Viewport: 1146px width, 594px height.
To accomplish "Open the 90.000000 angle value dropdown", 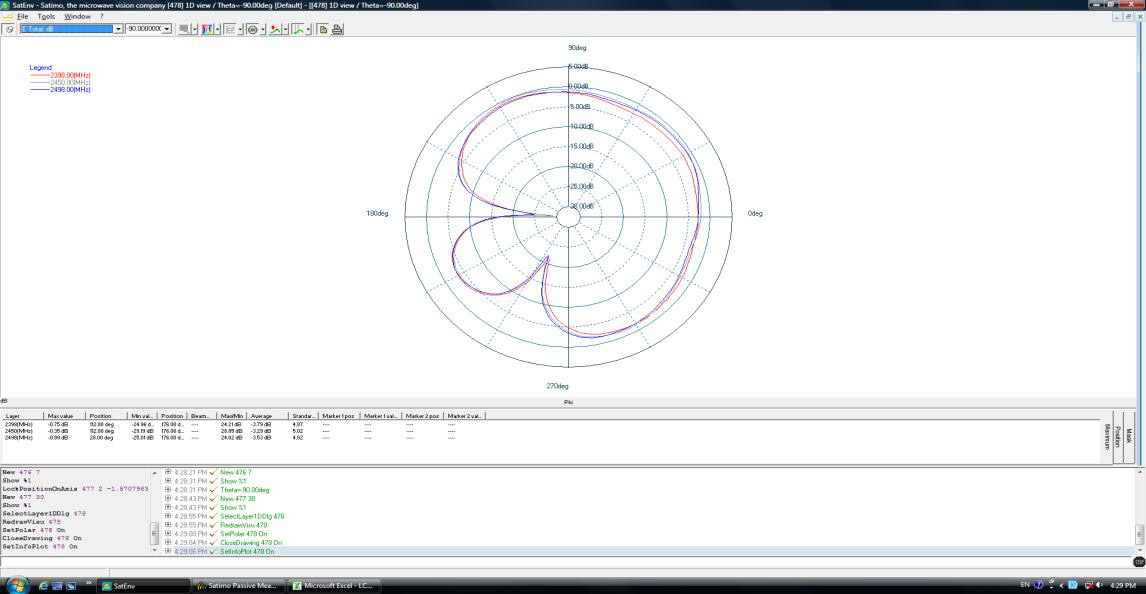I will click(167, 29).
